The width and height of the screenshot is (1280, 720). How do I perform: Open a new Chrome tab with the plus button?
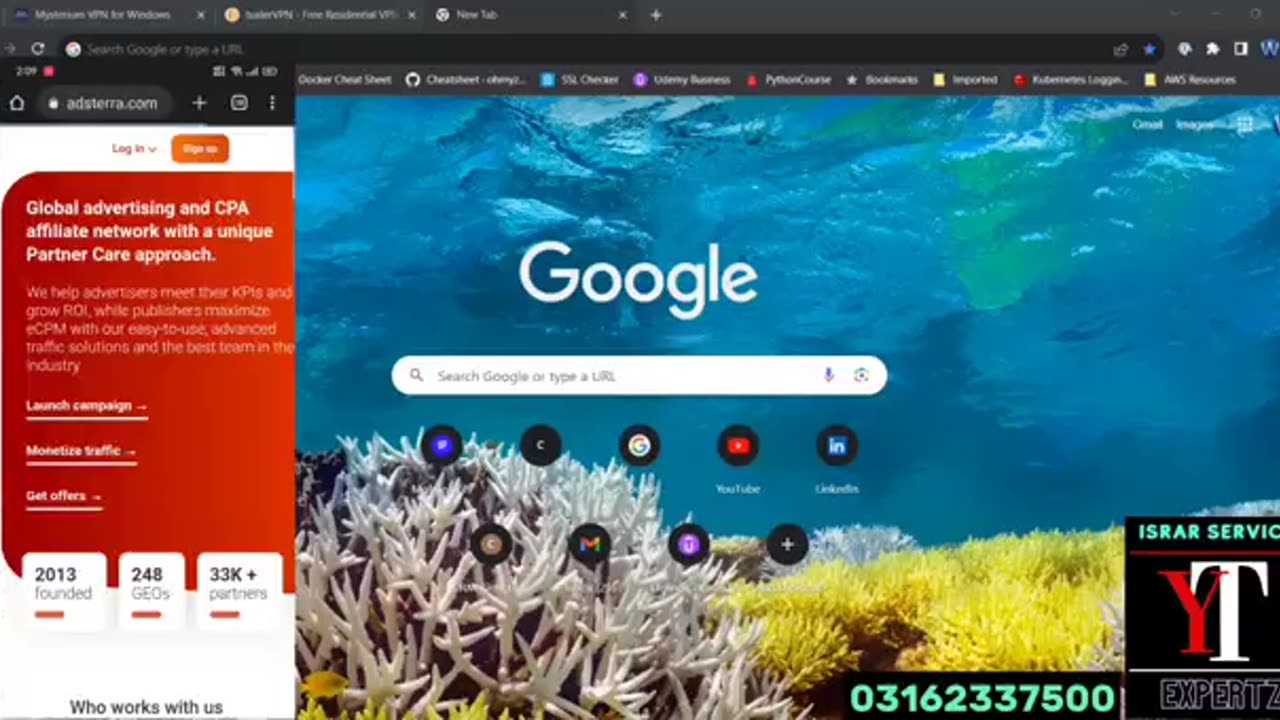point(656,15)
